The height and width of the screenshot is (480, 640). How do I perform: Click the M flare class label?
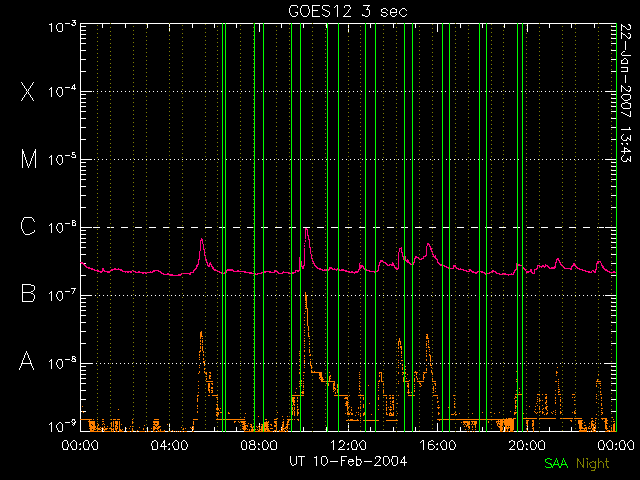(x=29, y=159)
